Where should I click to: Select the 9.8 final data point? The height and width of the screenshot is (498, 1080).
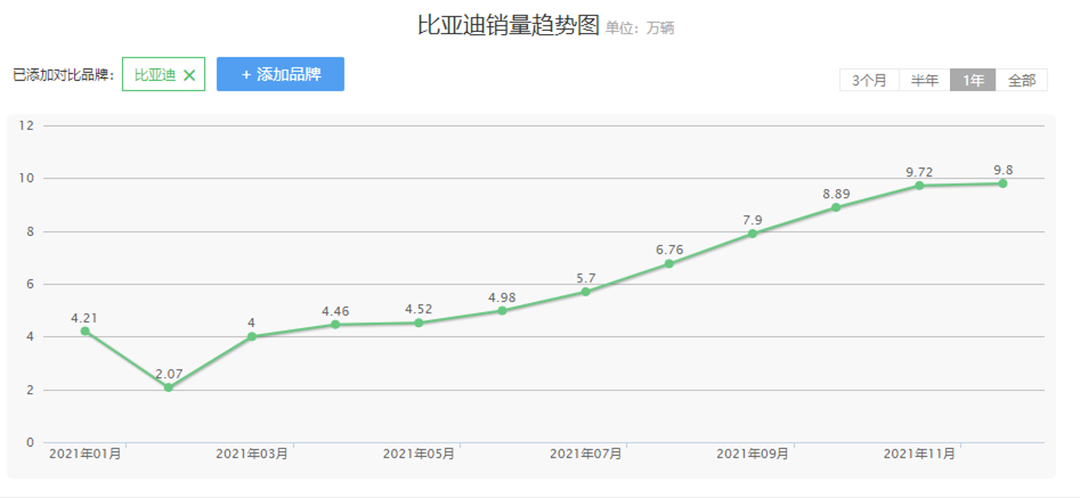[1002, 184]
